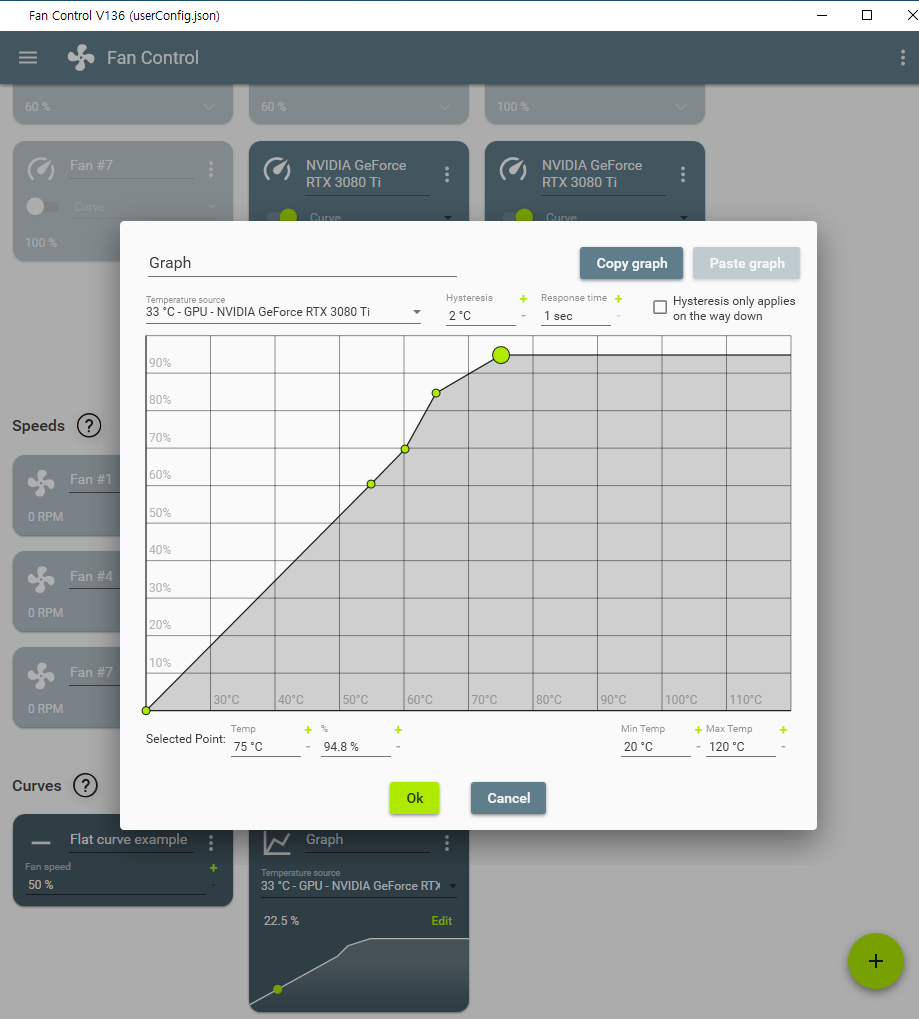Image resolution: width=919 pixels, height=1019 pixels.
Task: Increase Response time with plus icon
Action: pyautogui.click(x=618, y=299)
